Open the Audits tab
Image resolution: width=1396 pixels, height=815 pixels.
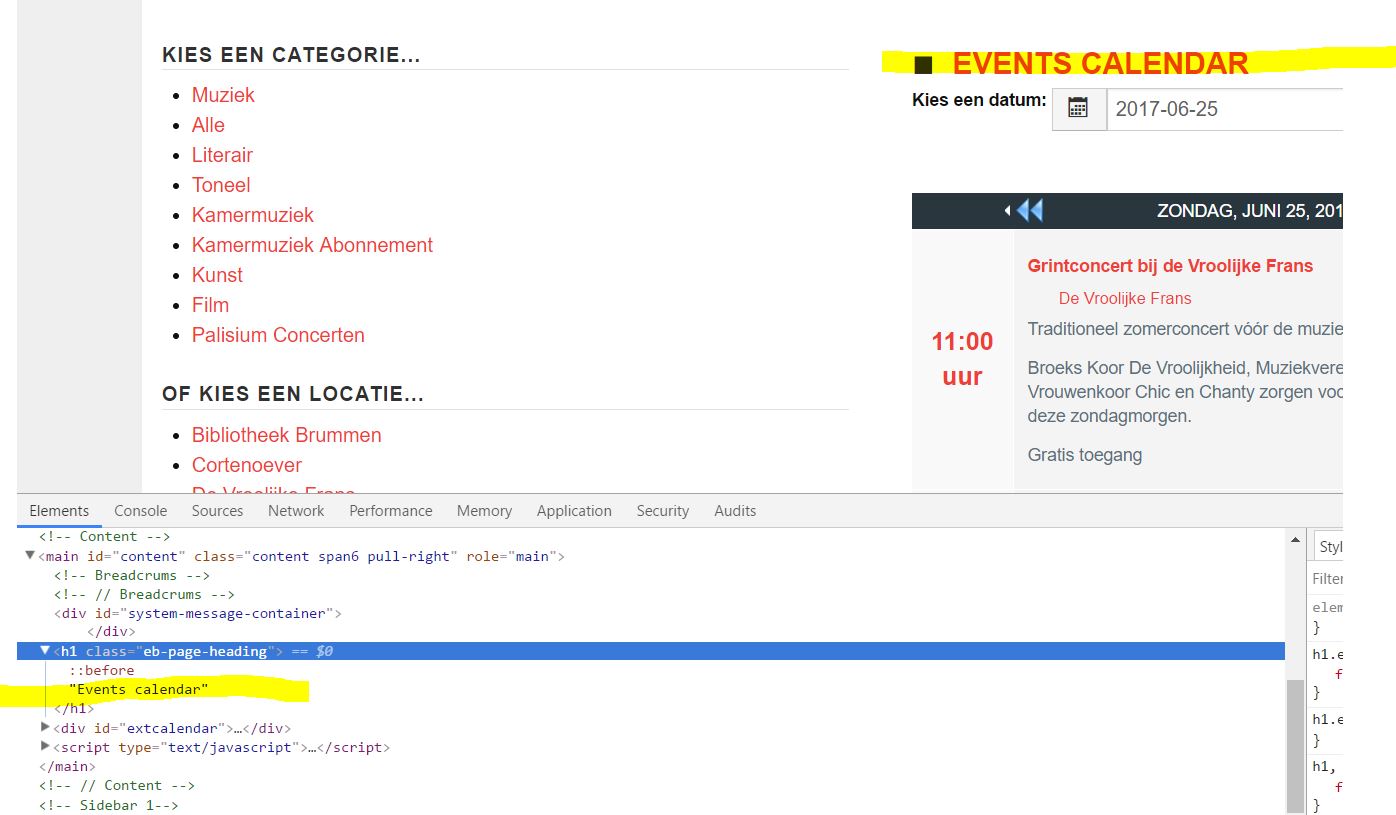[x=734, y=511]
